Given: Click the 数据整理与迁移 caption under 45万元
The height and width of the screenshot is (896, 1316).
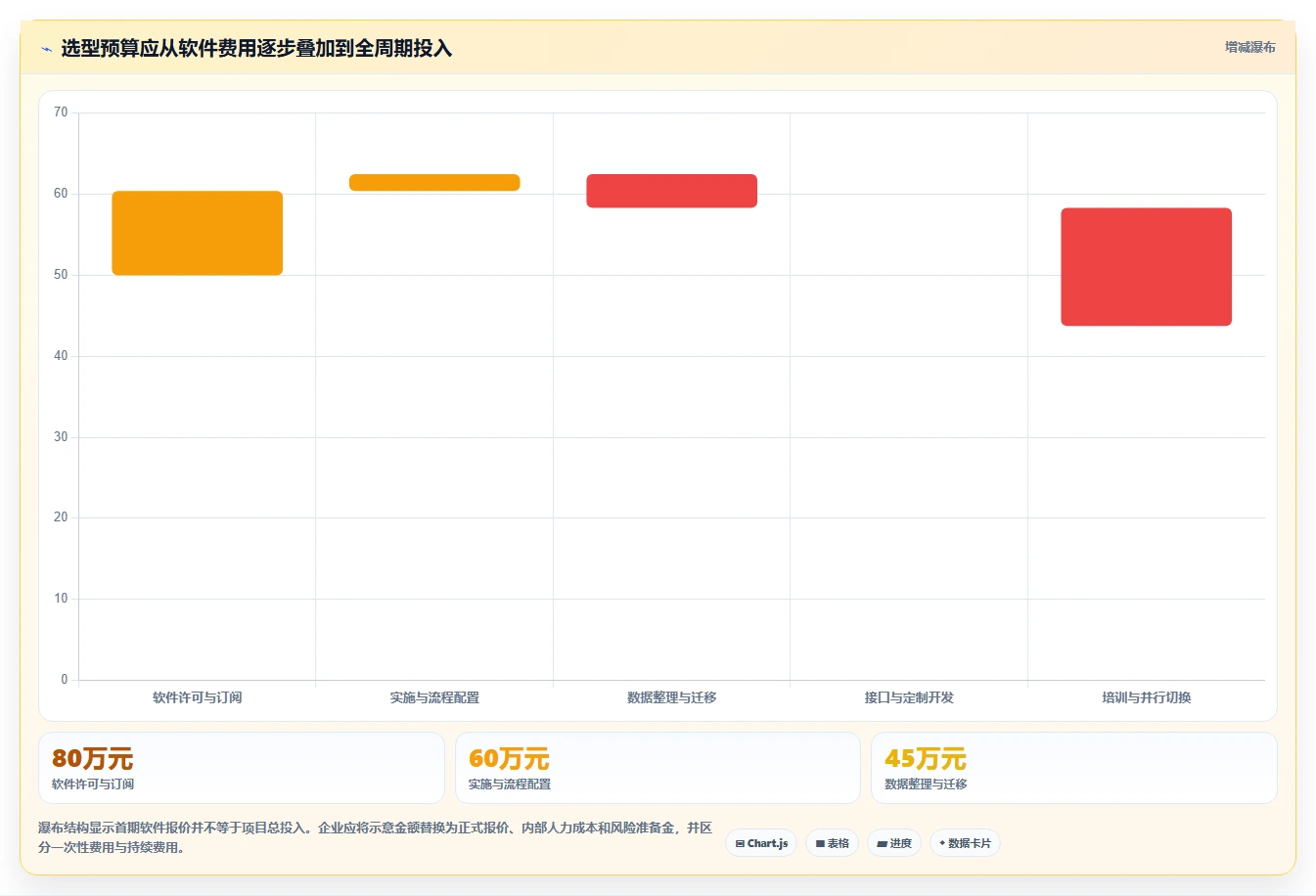Looking at the screenshot, I should [x=926, y=784].
